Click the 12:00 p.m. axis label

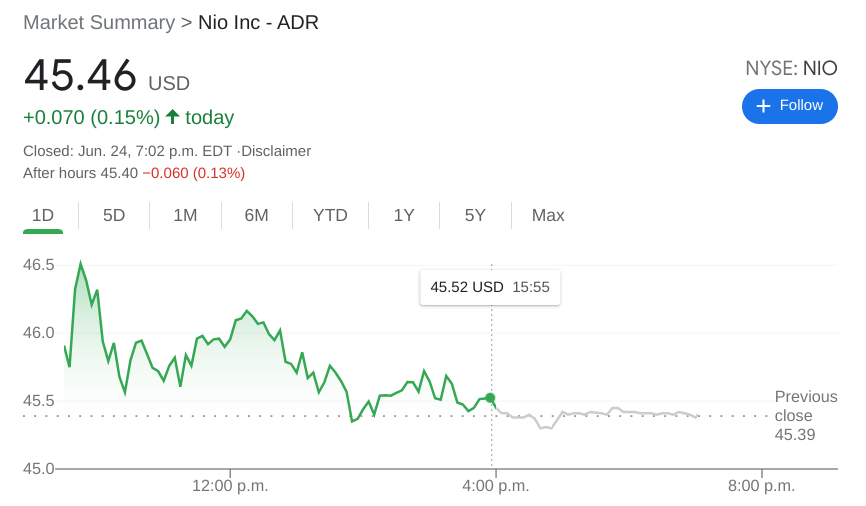point(230,486)
